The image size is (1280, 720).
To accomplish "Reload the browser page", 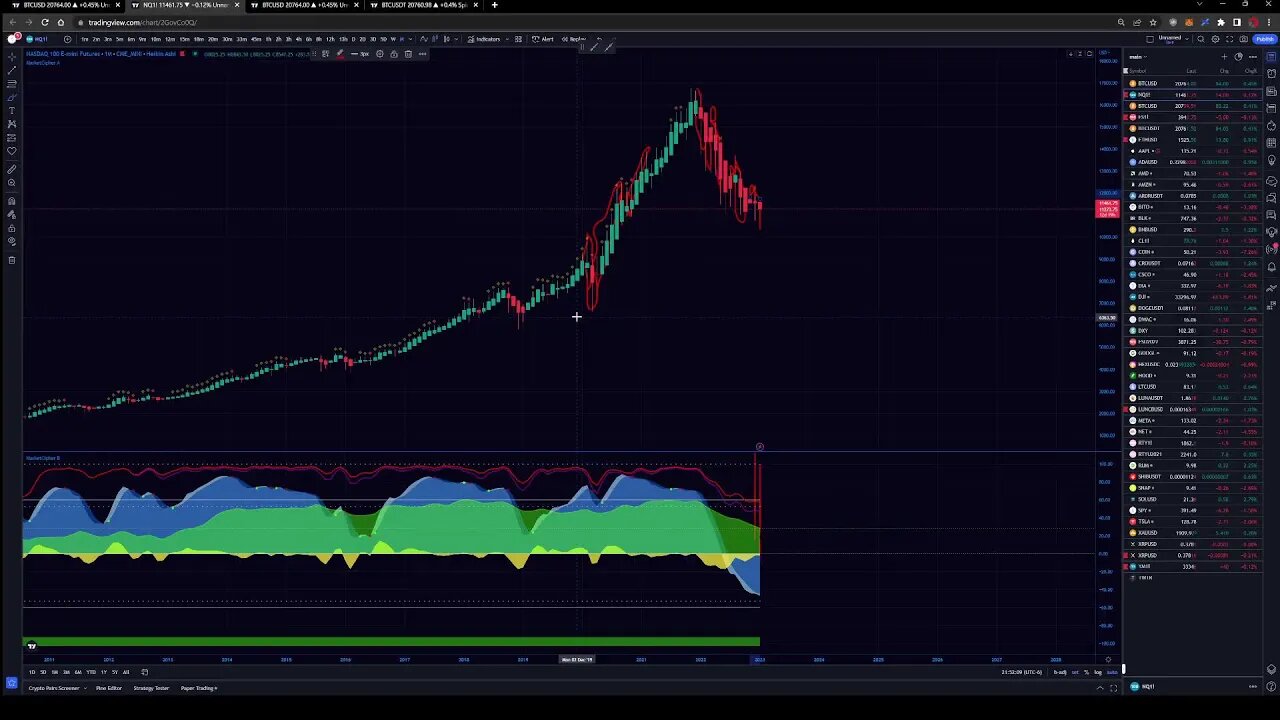I will click(x=45, y=22).
